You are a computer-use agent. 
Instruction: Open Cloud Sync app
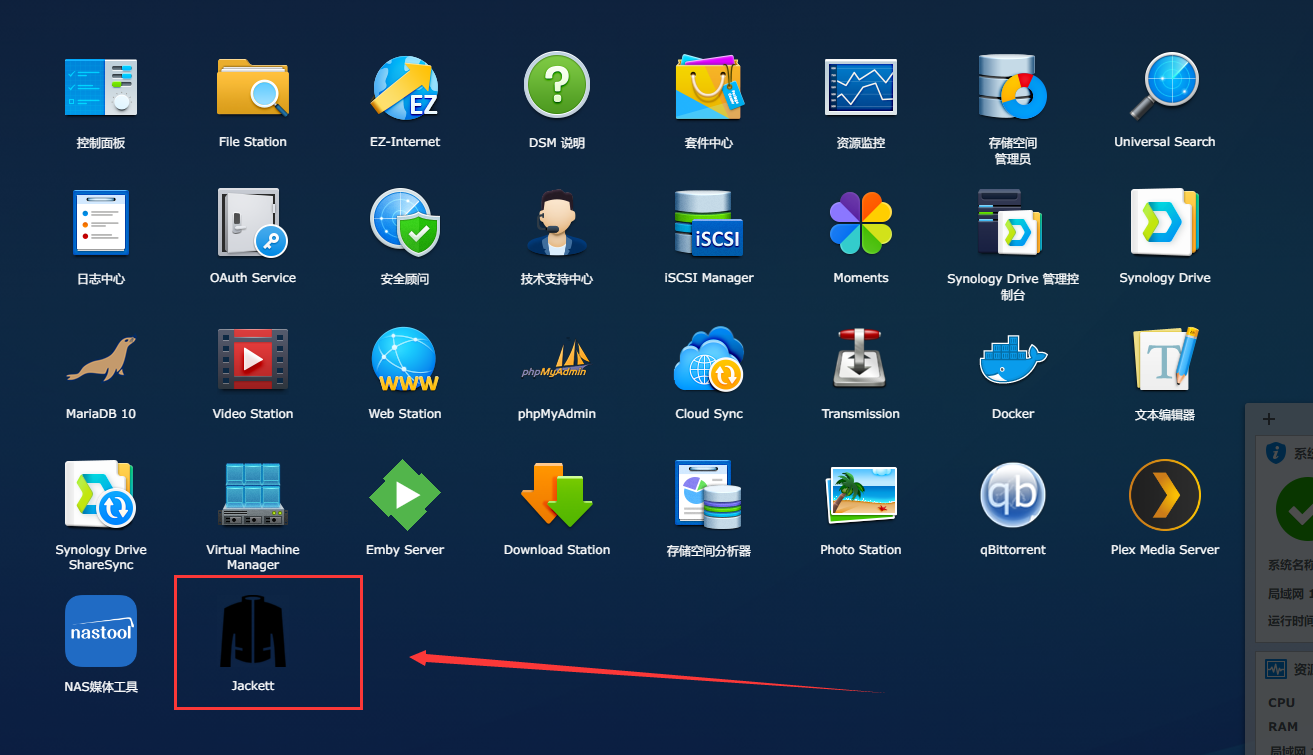click(x=708, y=360)
